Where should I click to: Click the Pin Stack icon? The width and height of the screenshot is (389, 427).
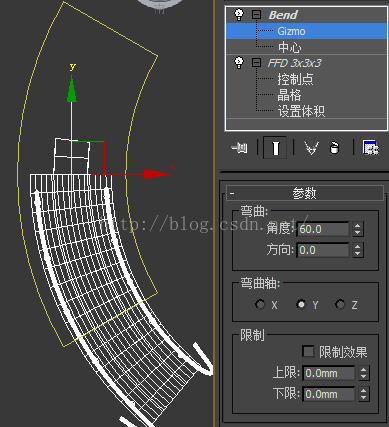[240, 148]
